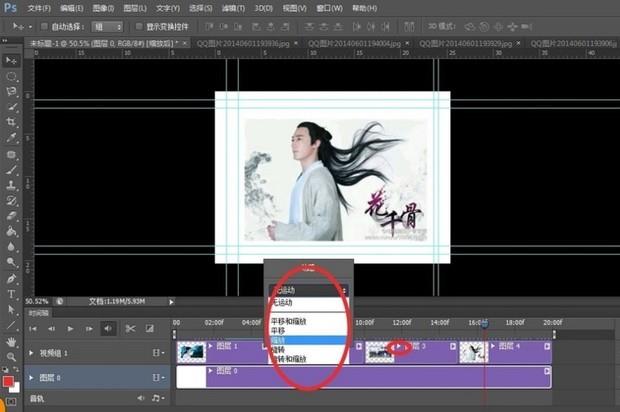Screen dimensions: 620x412
Task: Select the Line tool
Action: click(11, 325)
